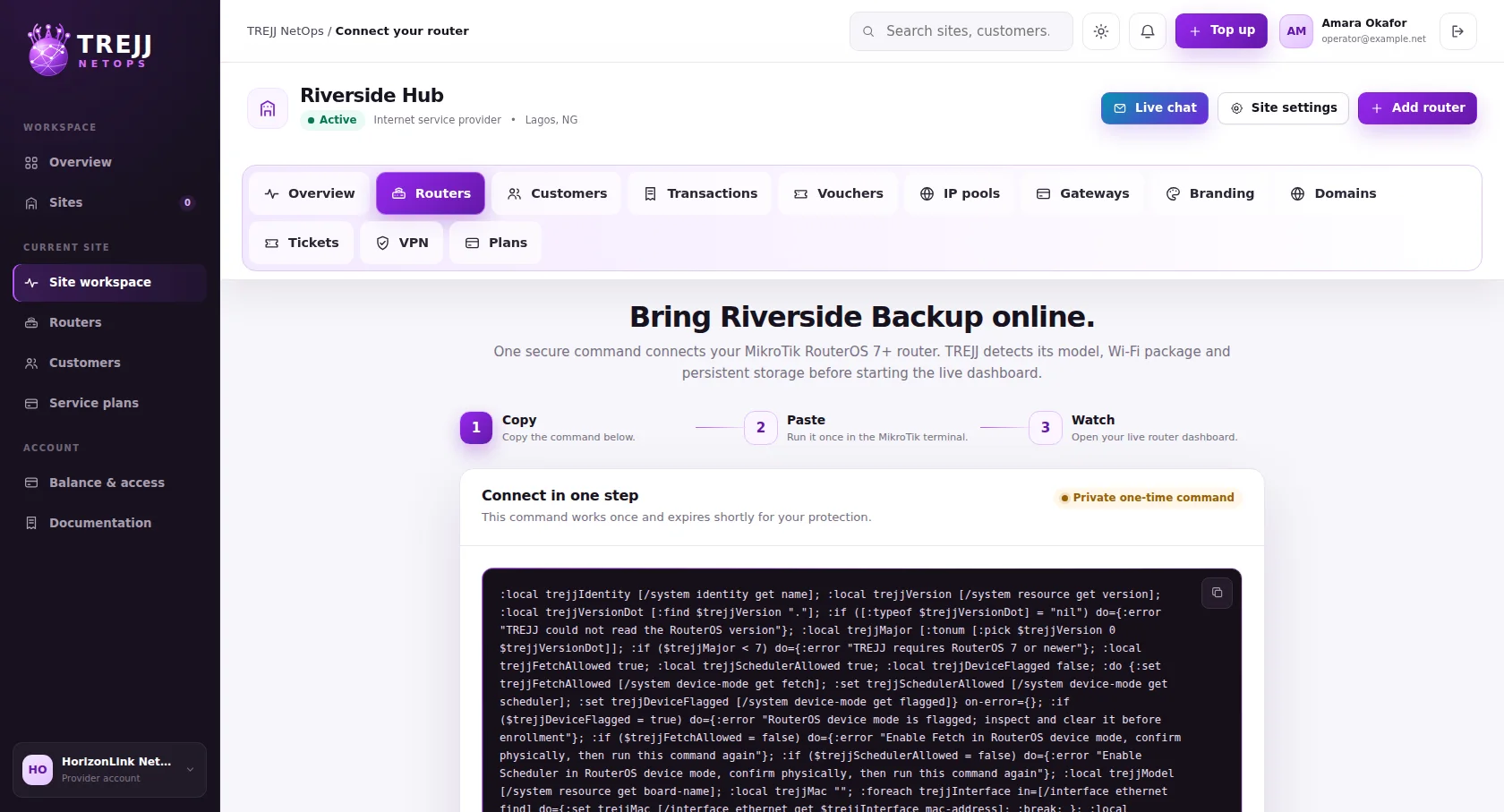This screenshot has width=1504, height=812.
Task: Select the Routers tab
Action: (431, 193)
